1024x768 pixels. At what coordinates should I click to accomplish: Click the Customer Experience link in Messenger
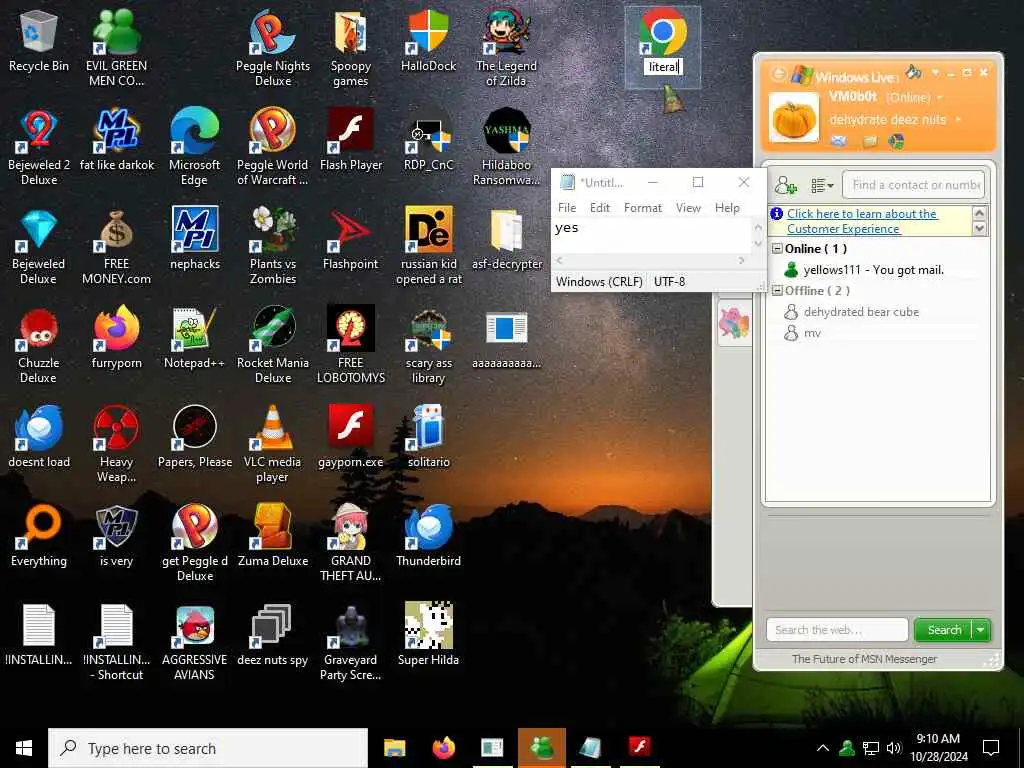[x=862, y=221]
